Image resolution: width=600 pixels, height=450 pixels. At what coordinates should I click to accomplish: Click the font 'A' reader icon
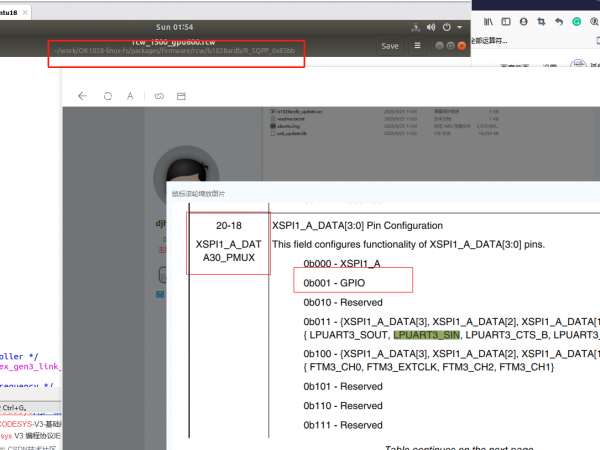click(130, 97)
